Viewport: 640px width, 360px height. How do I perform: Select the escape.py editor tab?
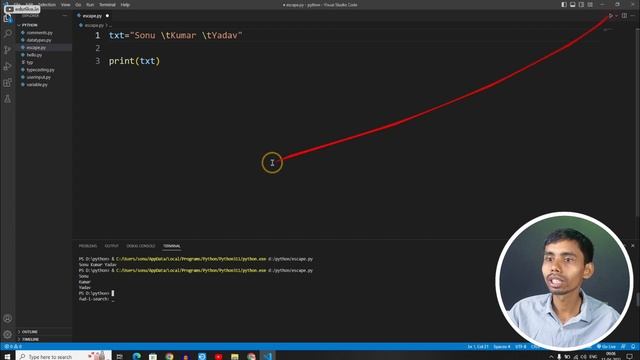tap(92, 16)
